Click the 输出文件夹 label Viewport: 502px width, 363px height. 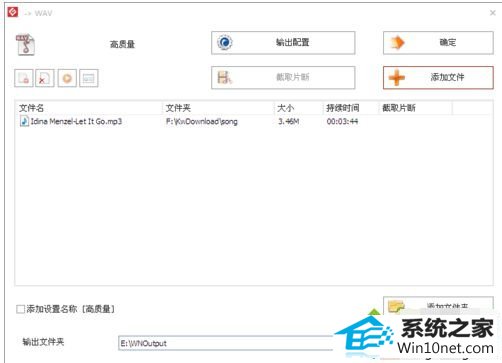43,342
